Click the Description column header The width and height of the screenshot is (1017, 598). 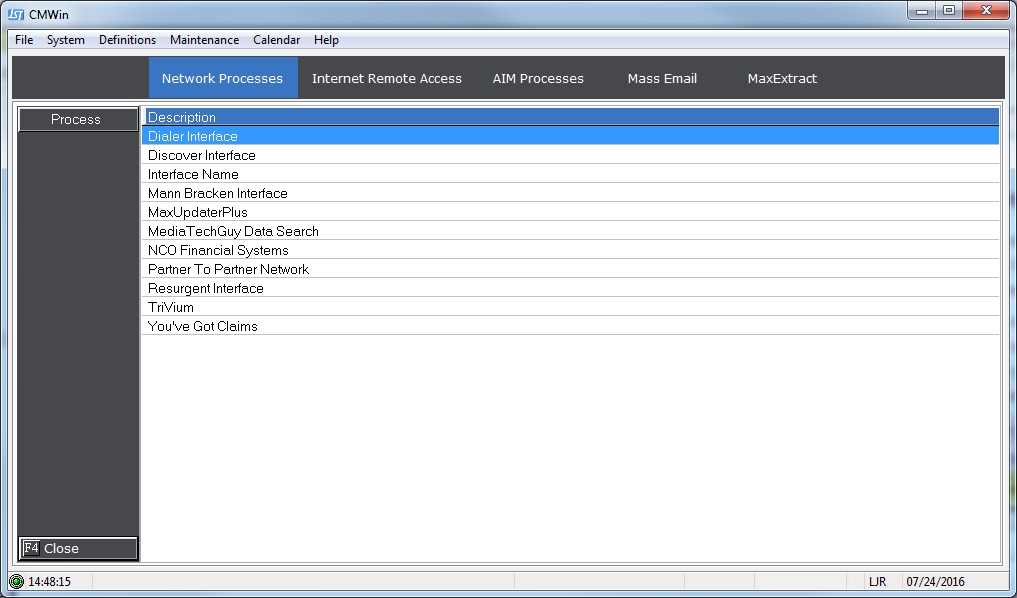coord(570,117)
